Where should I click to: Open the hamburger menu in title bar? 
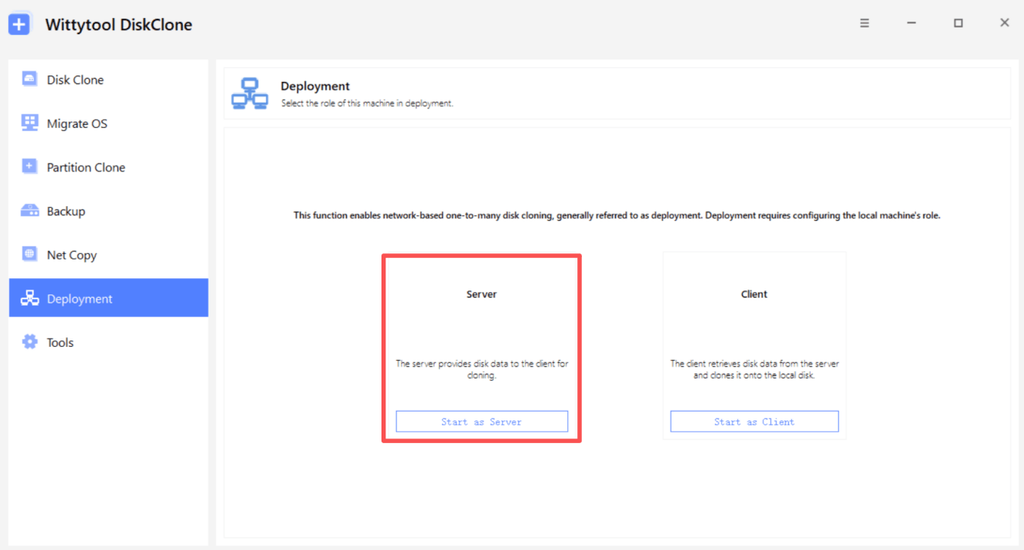tap(864, 23)
